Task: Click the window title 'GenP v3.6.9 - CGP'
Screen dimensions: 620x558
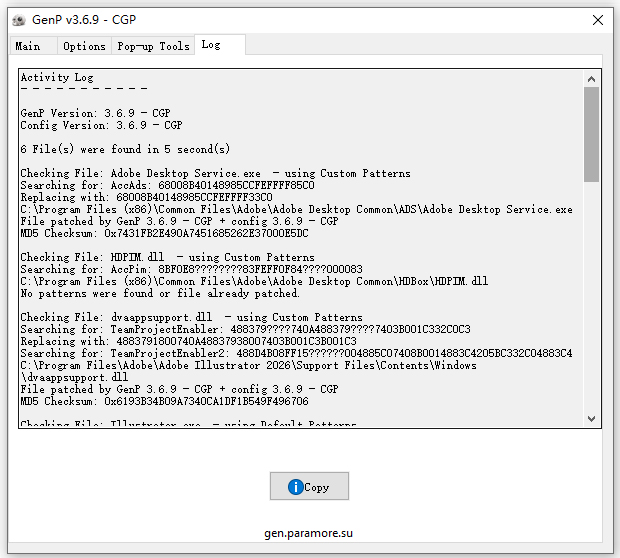Action: click(x=84, y=20)
